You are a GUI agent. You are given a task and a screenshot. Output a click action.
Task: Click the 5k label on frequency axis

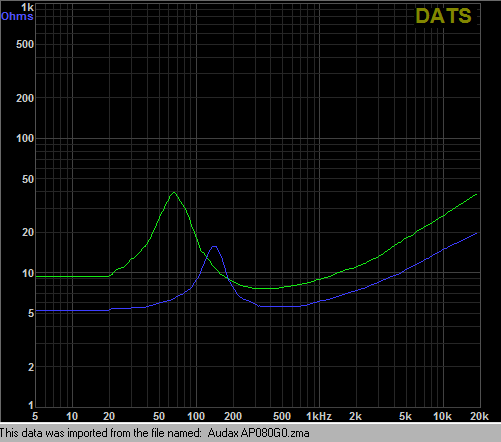[x=405, y=416]
